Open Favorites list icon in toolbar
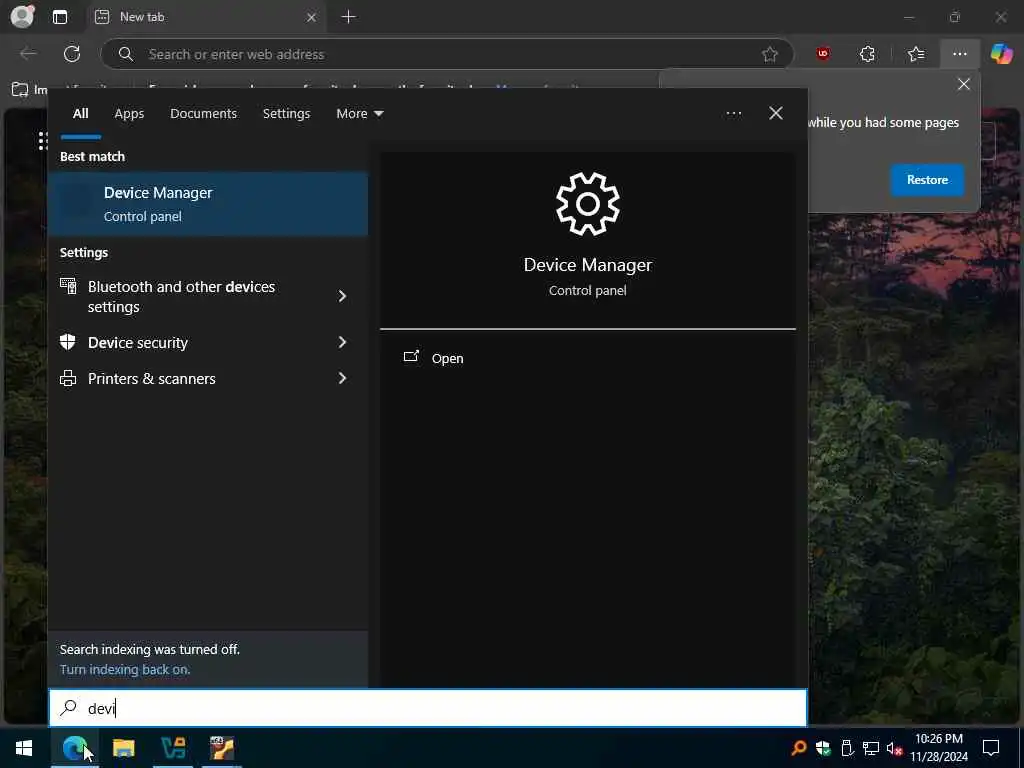The image size is (1024, 768). tap(916, 54)
